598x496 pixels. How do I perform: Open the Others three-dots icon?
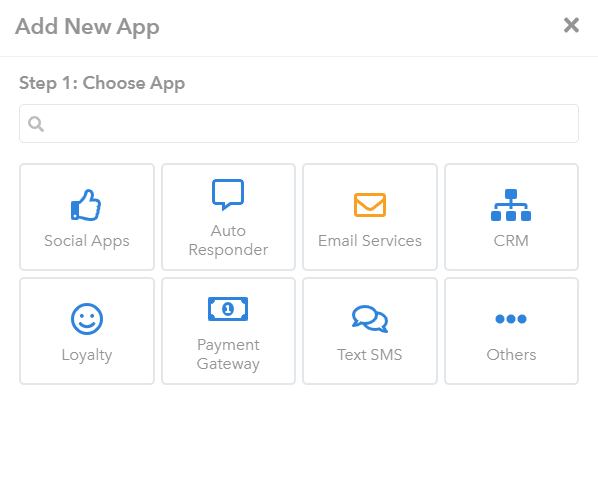click(511, 319)
